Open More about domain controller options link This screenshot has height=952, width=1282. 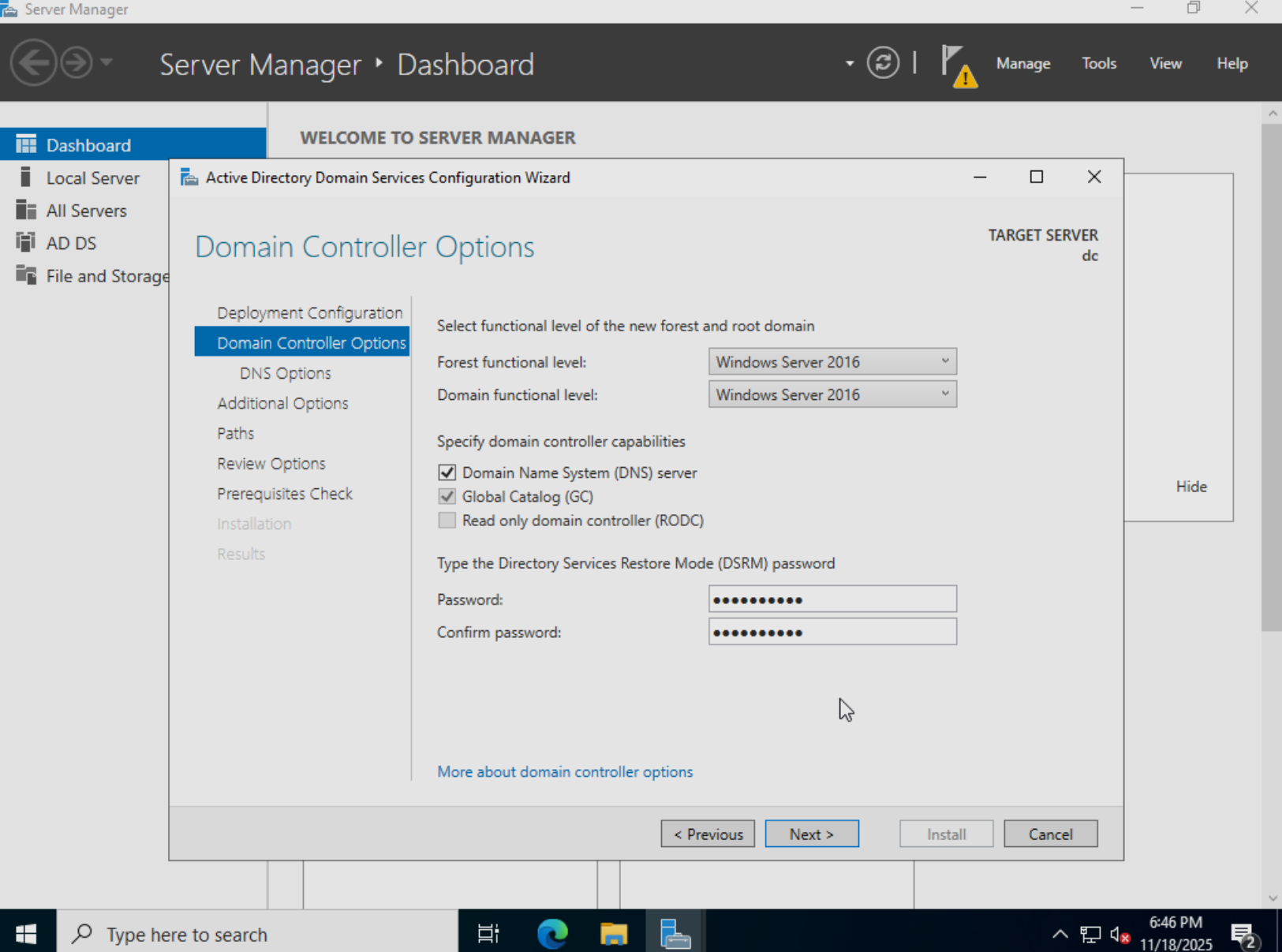tap(565, 771)
